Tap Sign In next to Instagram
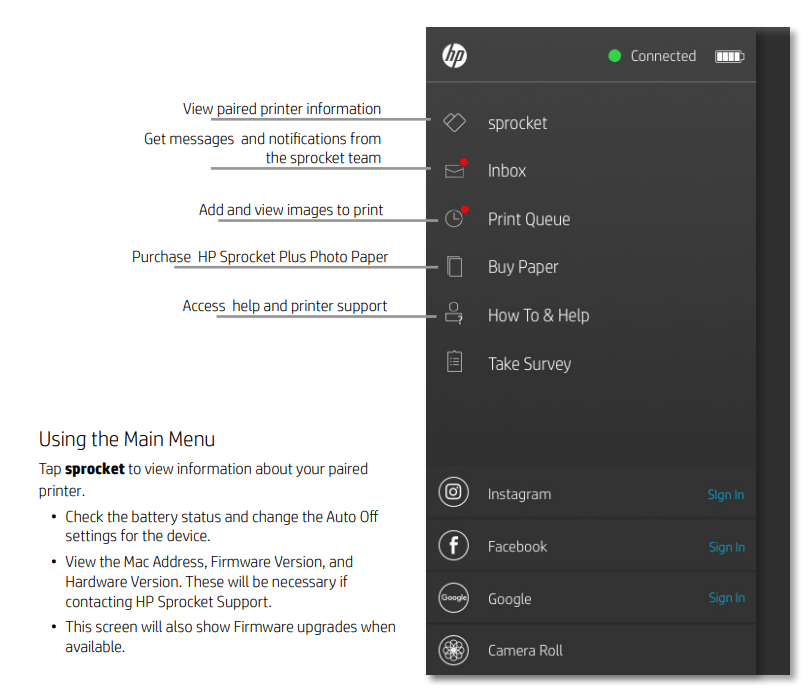 [x=726, y=495]
